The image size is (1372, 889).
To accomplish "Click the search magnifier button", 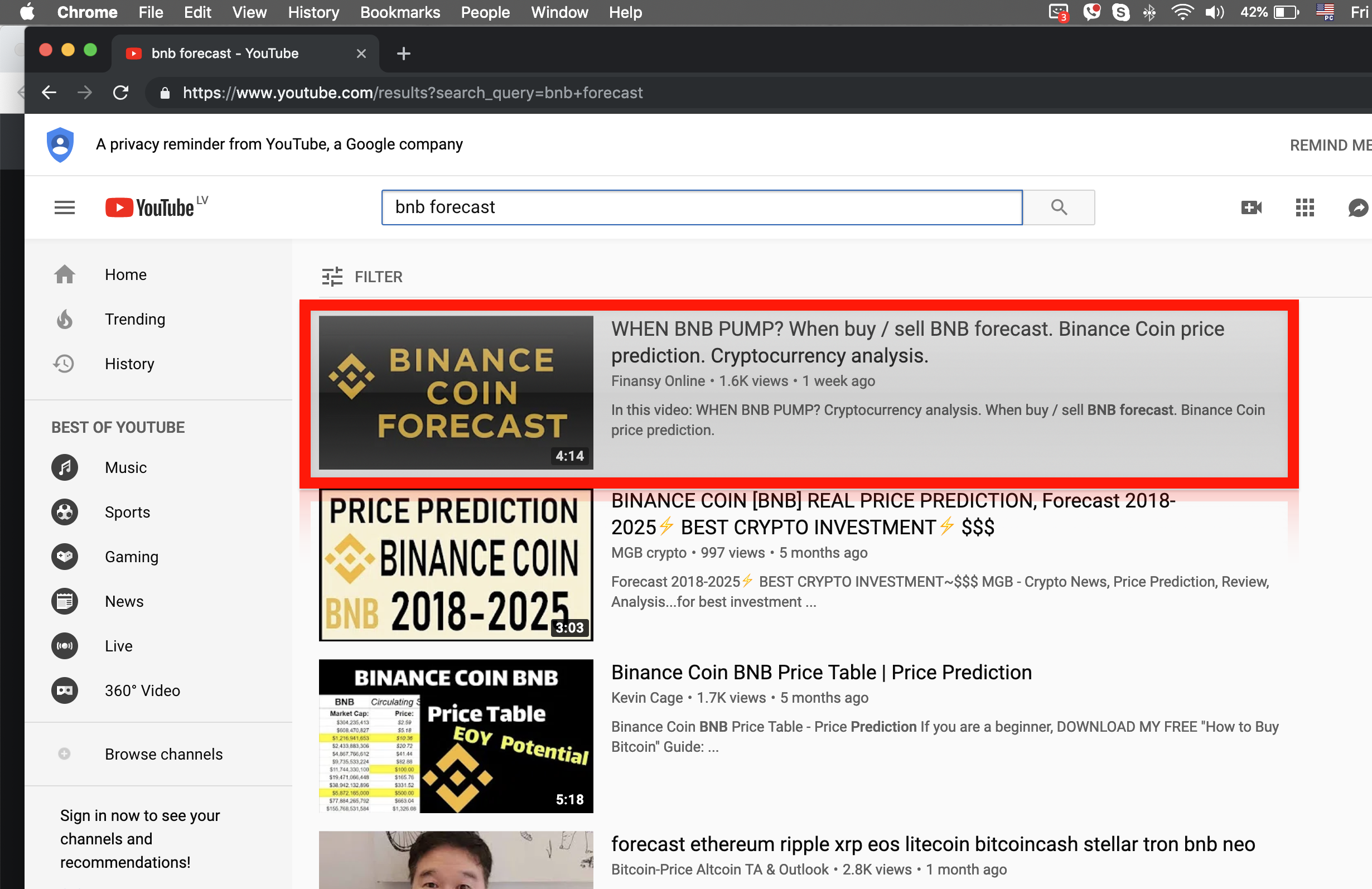I will pos(1059,207).
